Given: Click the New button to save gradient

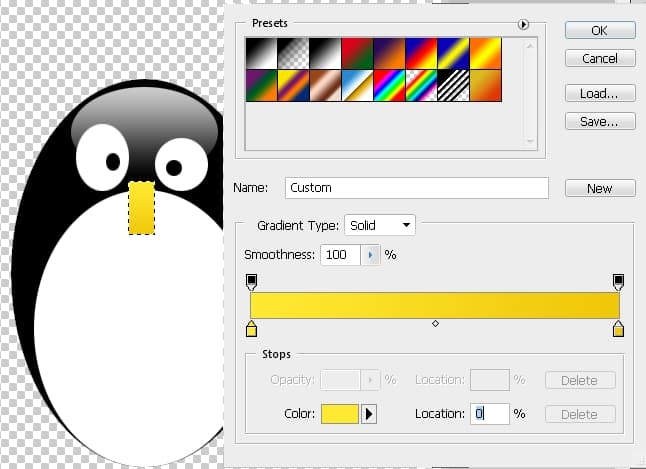Looking at the screenshot, I should pyautogui.click(x=599, y=188).
